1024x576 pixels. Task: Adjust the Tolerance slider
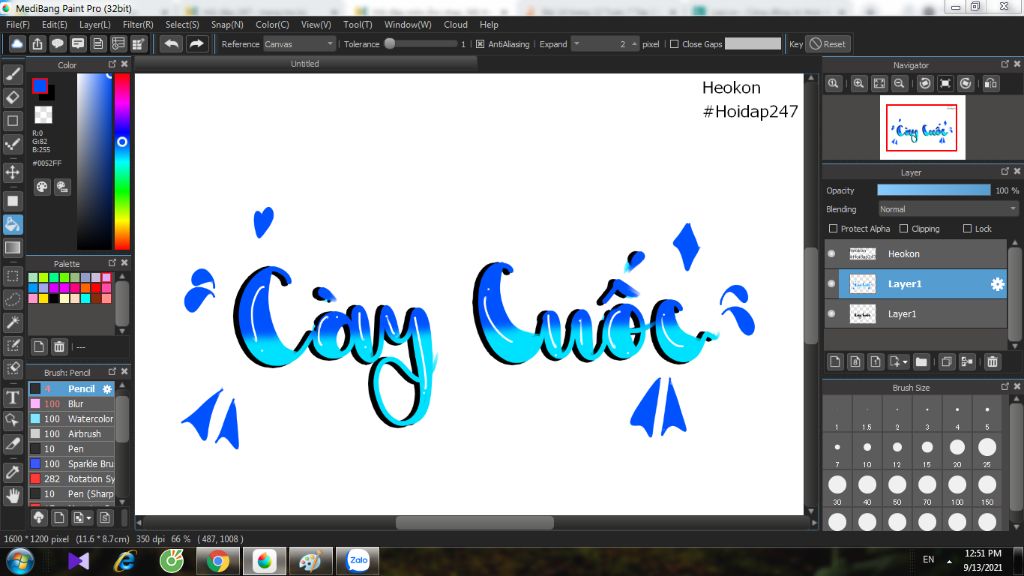click(x=421, y=44)
